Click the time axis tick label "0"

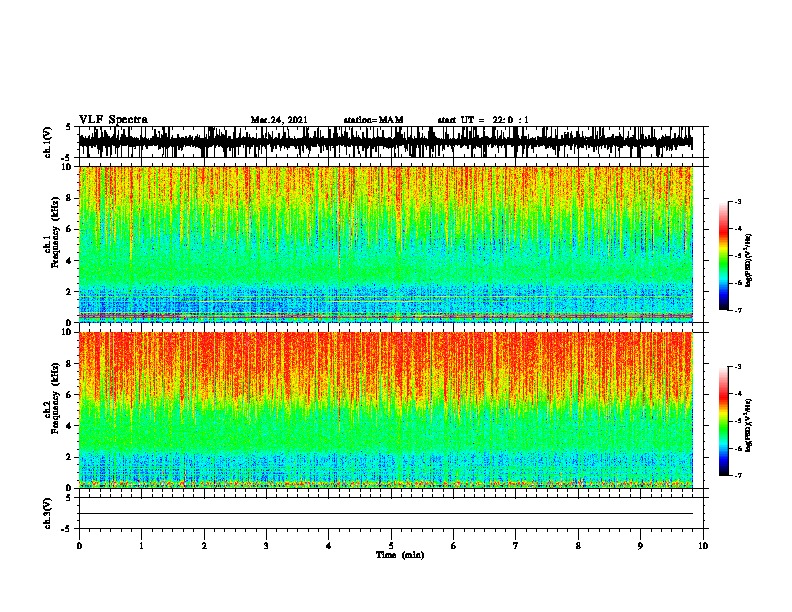click(x=79, y=546)
